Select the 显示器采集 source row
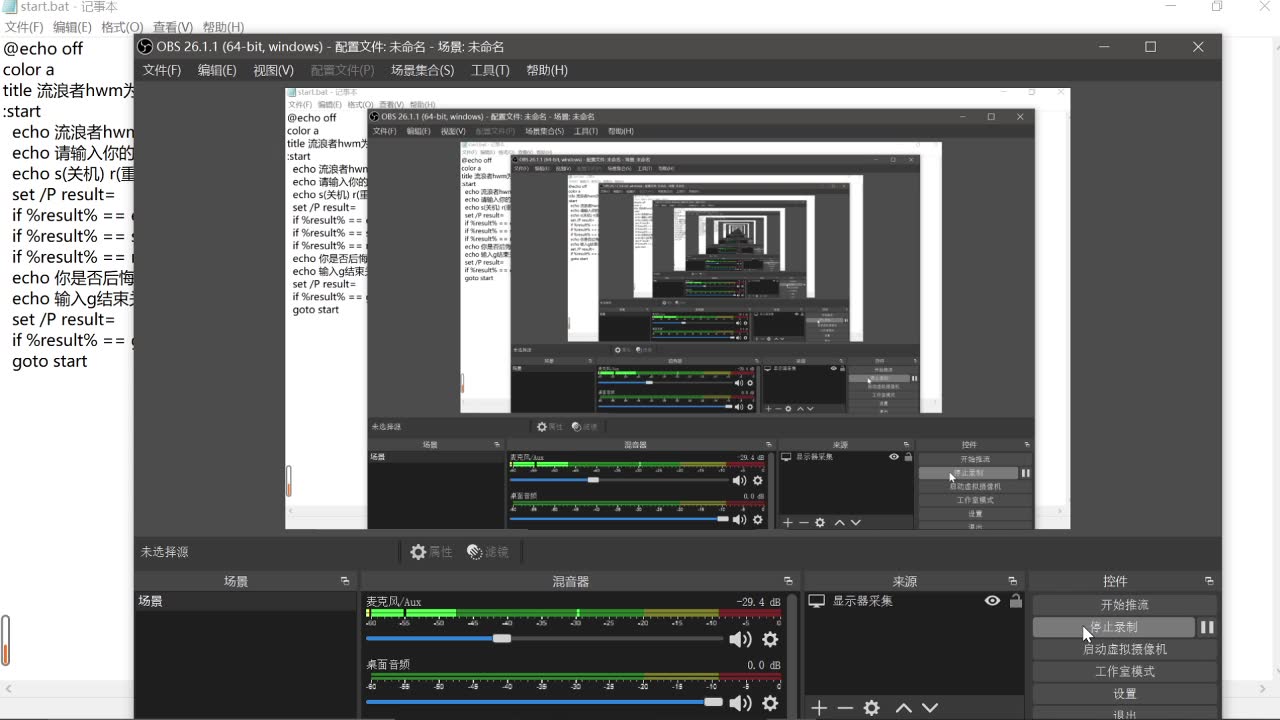The image size is (1280, 720). (914, 601)
